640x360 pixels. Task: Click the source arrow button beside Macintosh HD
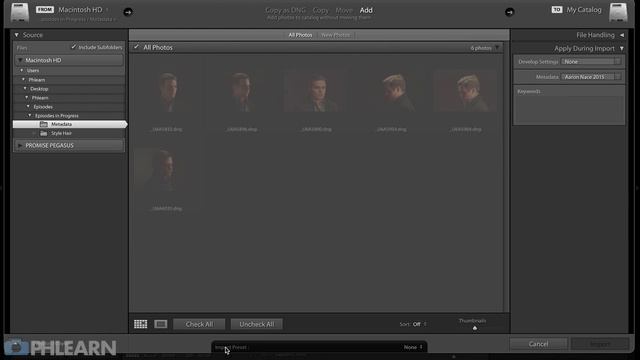(128, 12)
